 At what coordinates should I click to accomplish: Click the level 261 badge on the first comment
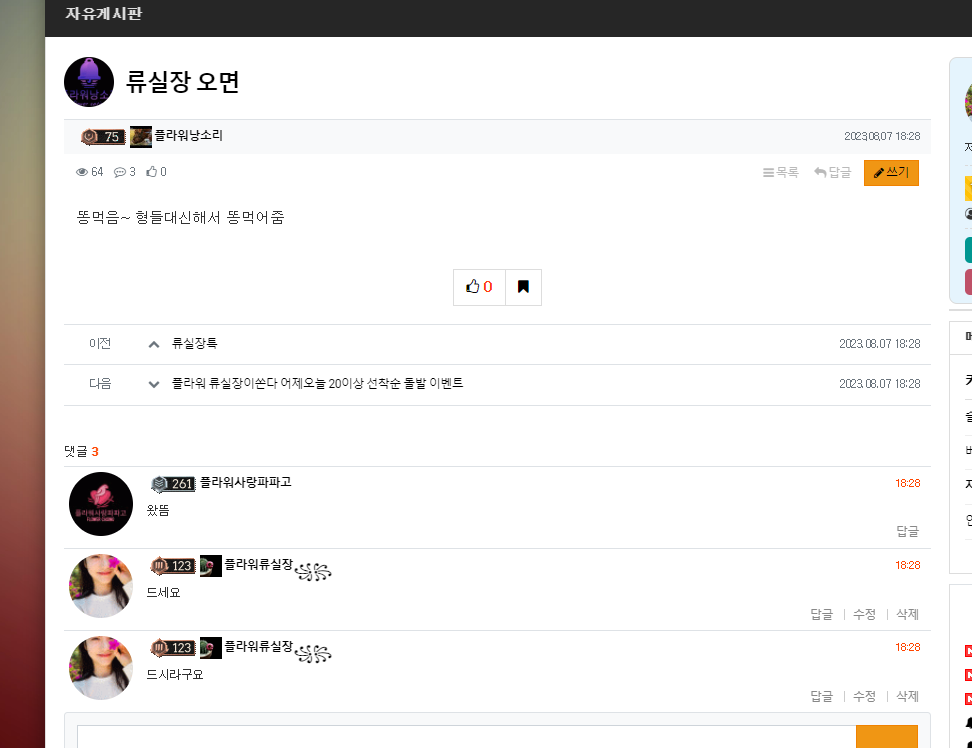[173, 483]
